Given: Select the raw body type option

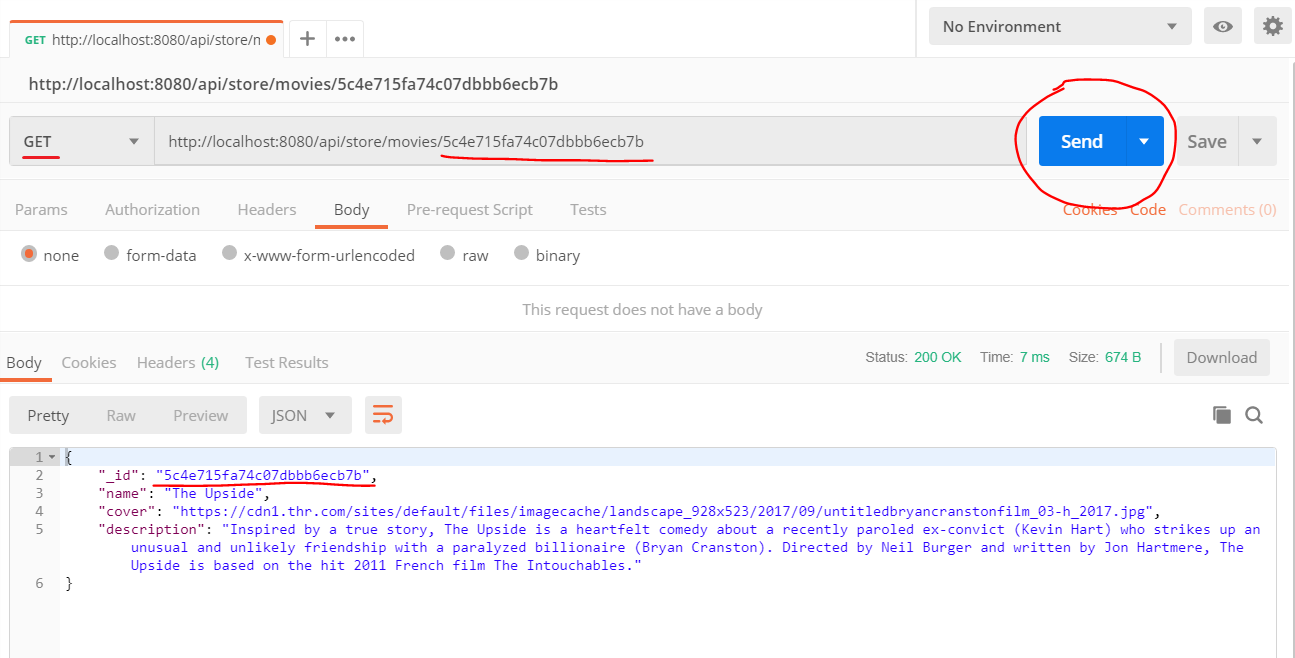Looking at the screenshot, I should tap(448, 254).
